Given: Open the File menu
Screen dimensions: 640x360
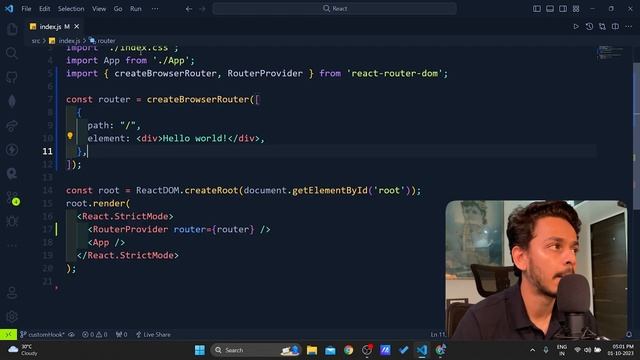Looking at the screenshot, I should point(26,9).
